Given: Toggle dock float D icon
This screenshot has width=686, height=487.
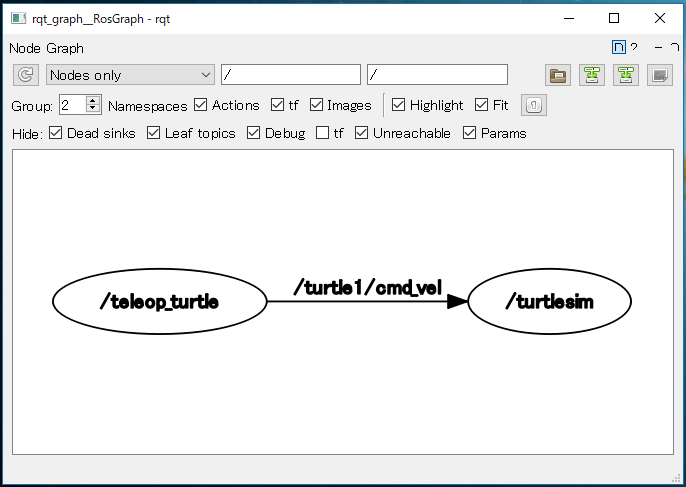Looking at the screenshot, I should [619, 47].
